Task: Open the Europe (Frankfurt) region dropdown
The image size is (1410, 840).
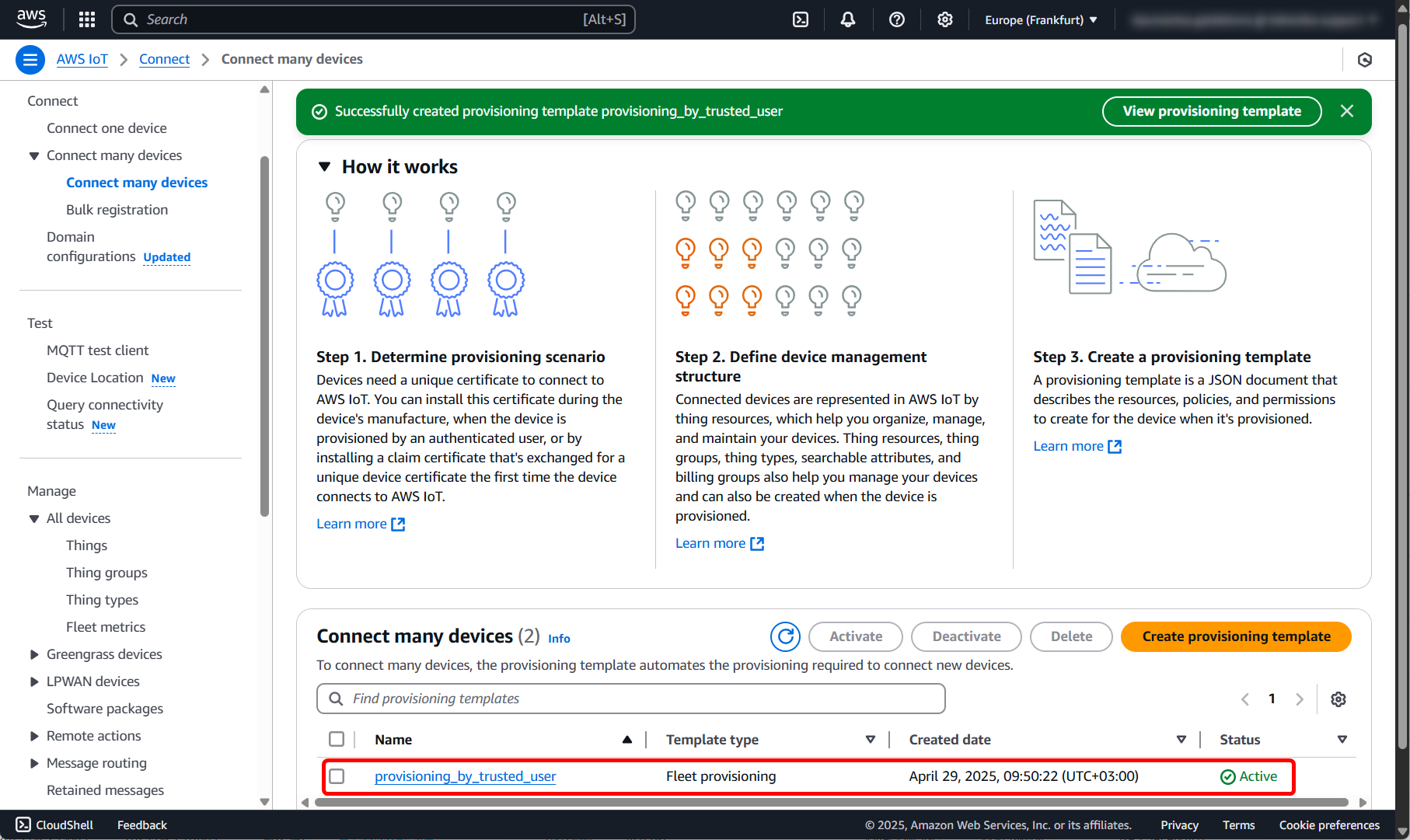Action: tap(1041, 19)
